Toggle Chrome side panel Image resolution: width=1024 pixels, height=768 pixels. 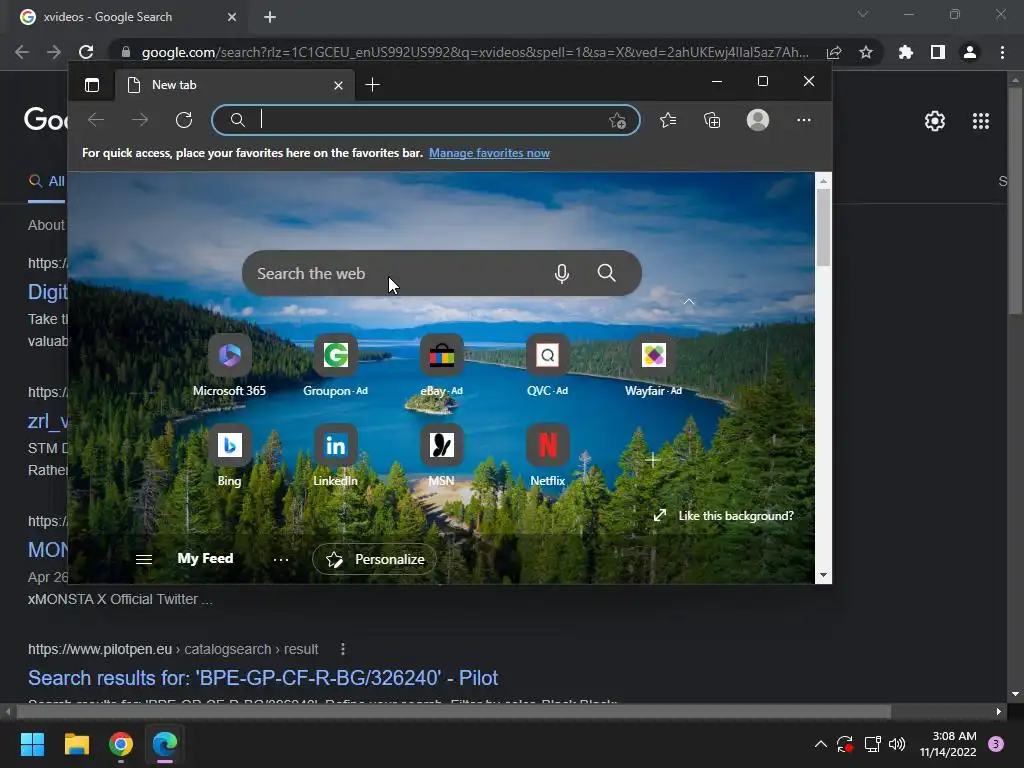tap(938, 52)
